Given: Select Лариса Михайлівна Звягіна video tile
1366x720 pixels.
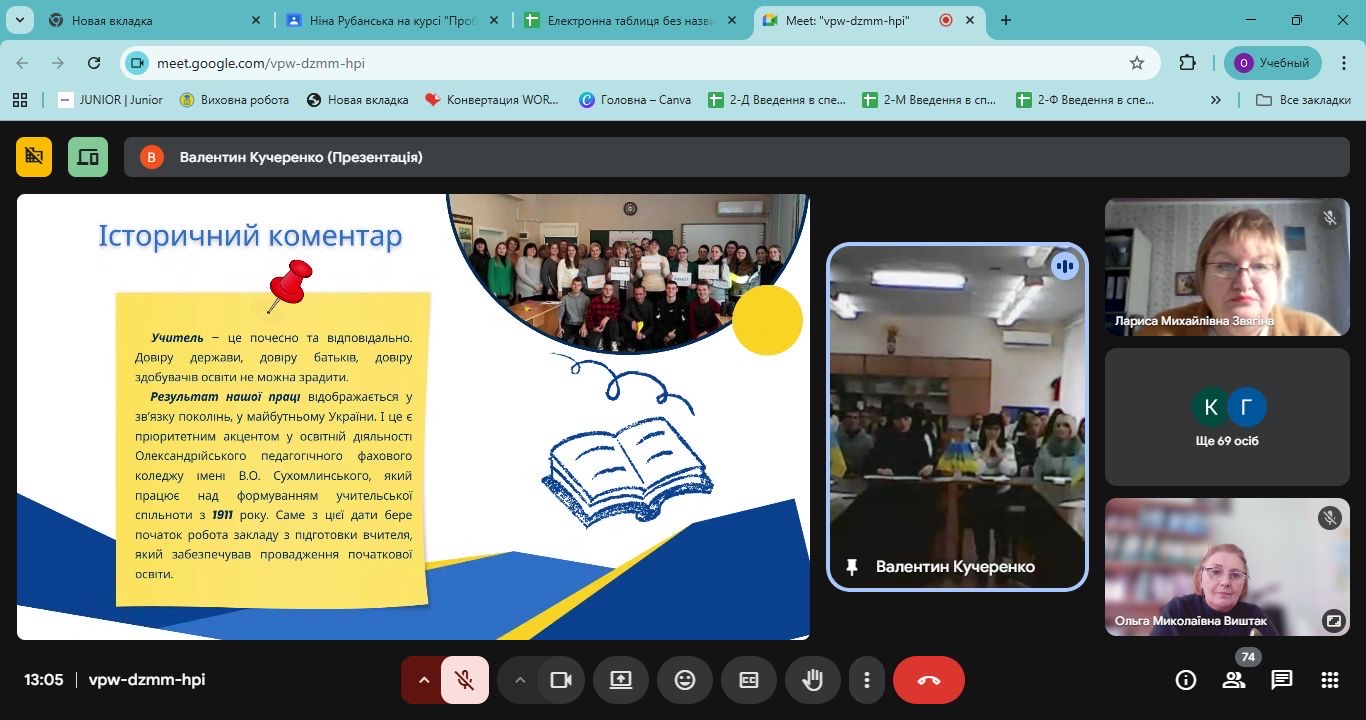Looking at the screenshot, I should pyautogui.click(x=1227, y=266).
